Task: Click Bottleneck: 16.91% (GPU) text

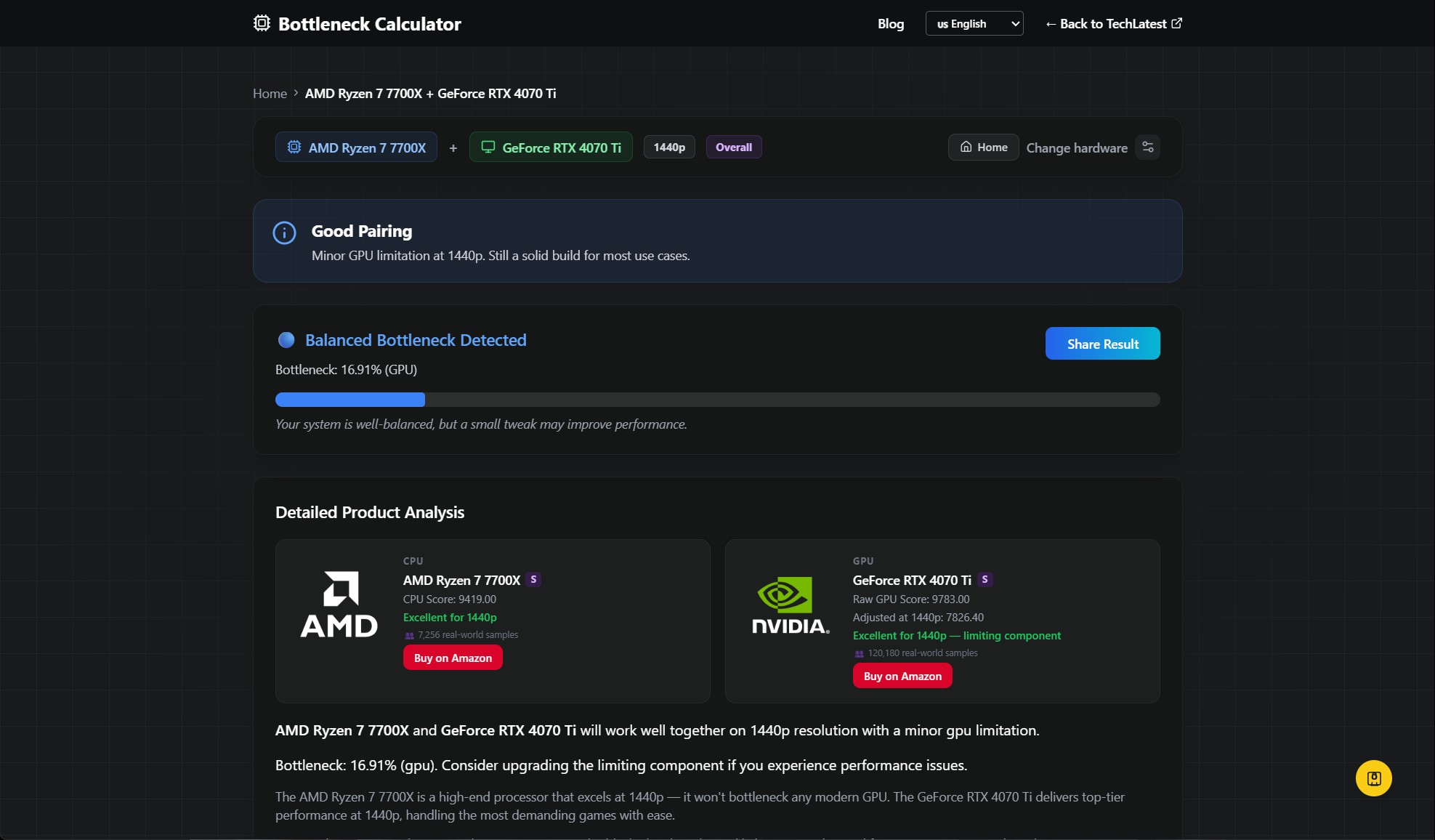Action: (346, 369)
